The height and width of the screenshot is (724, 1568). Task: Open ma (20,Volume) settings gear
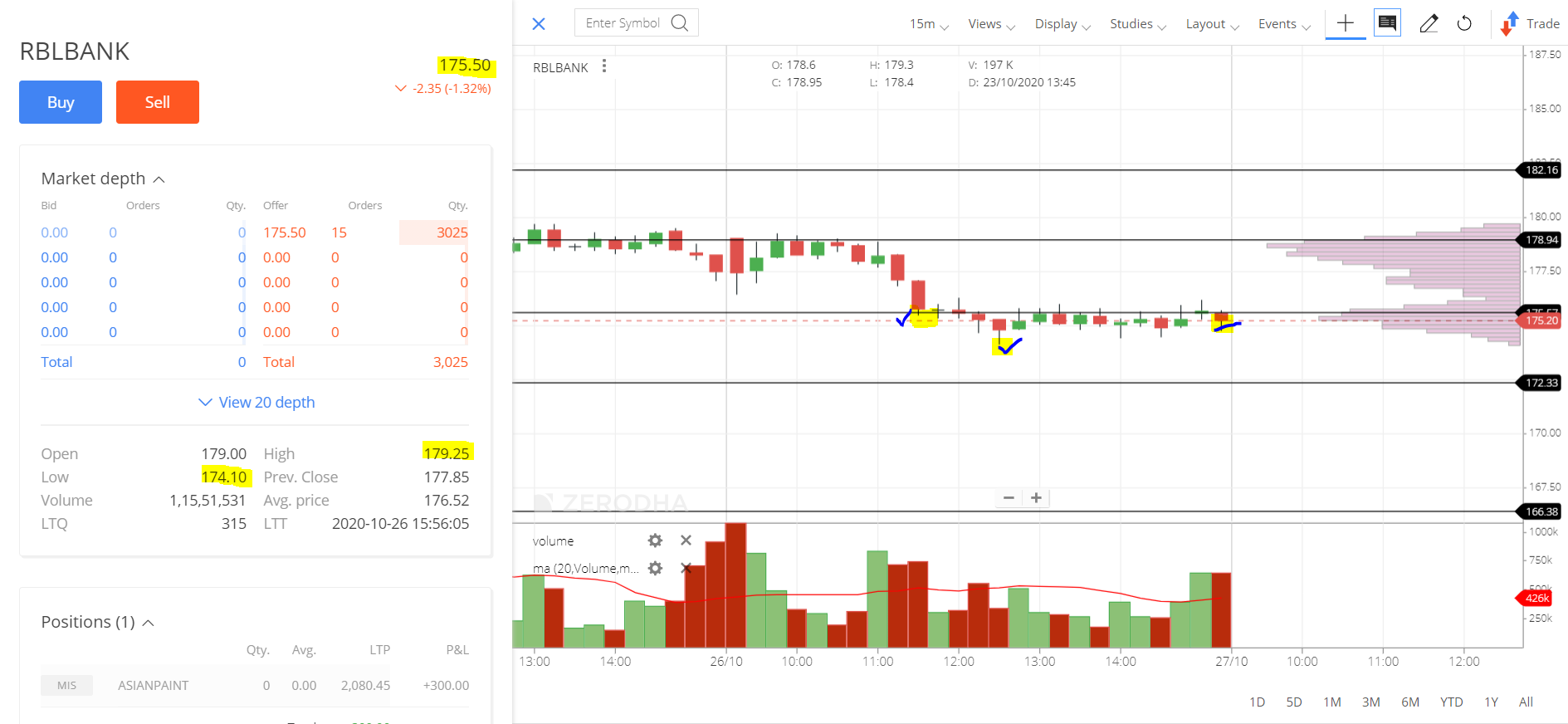tap(655, 568)
